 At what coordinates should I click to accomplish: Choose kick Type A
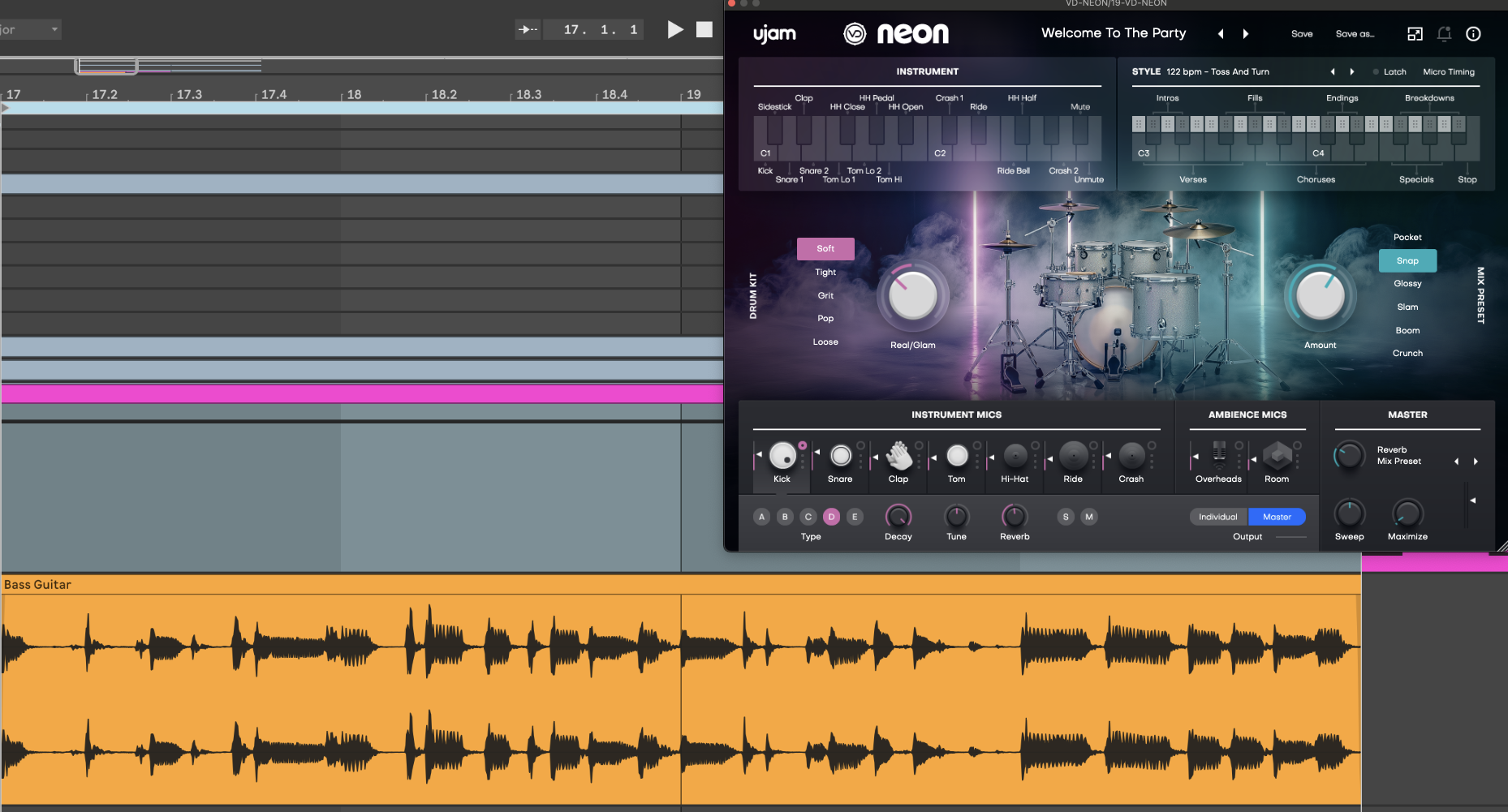click(x=761, y=517)
